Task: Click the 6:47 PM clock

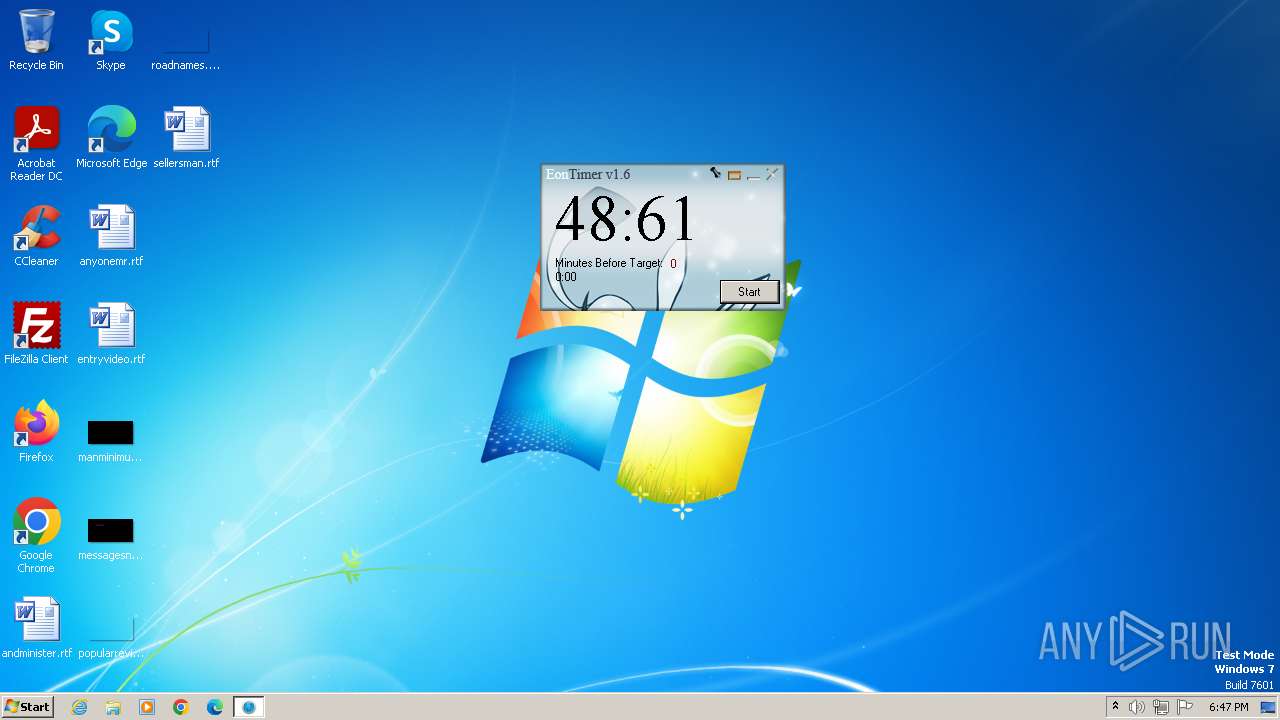Action: (1228, 707)
